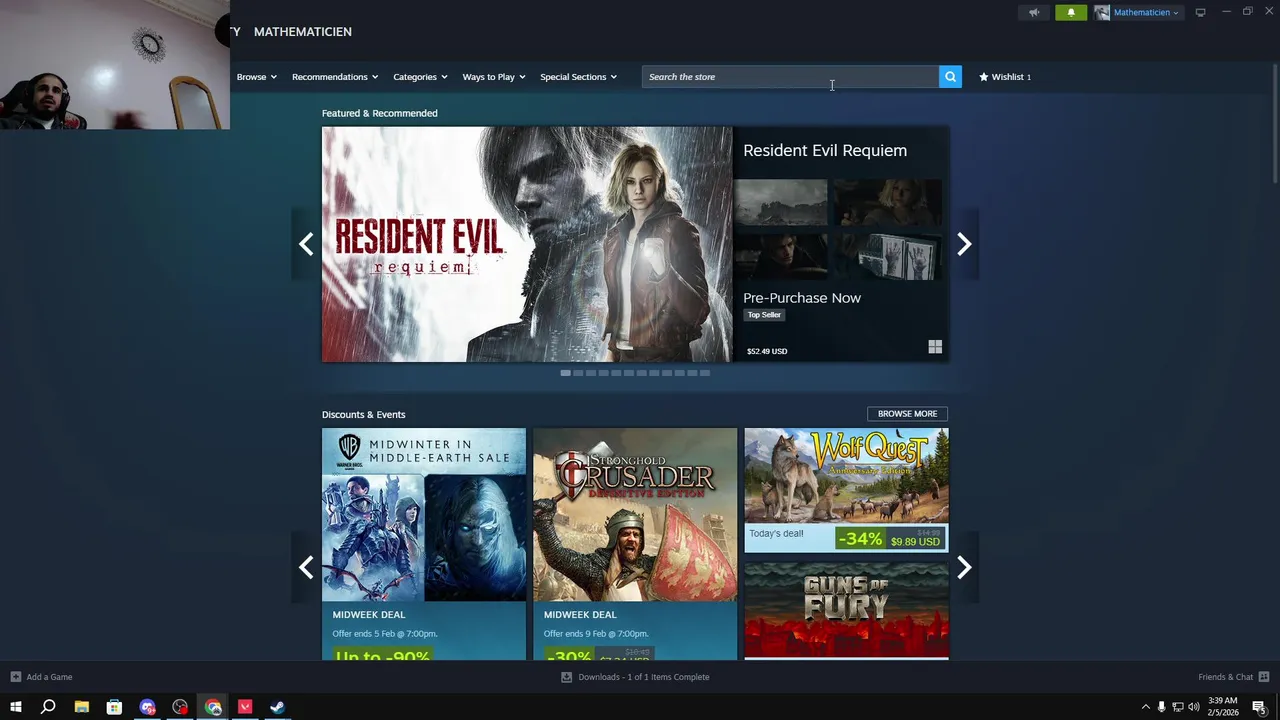Open top-left Resident Evil screenshot thumbnail
The width and height of the screenshot is (1280, 720).
[x=781, y=204]
